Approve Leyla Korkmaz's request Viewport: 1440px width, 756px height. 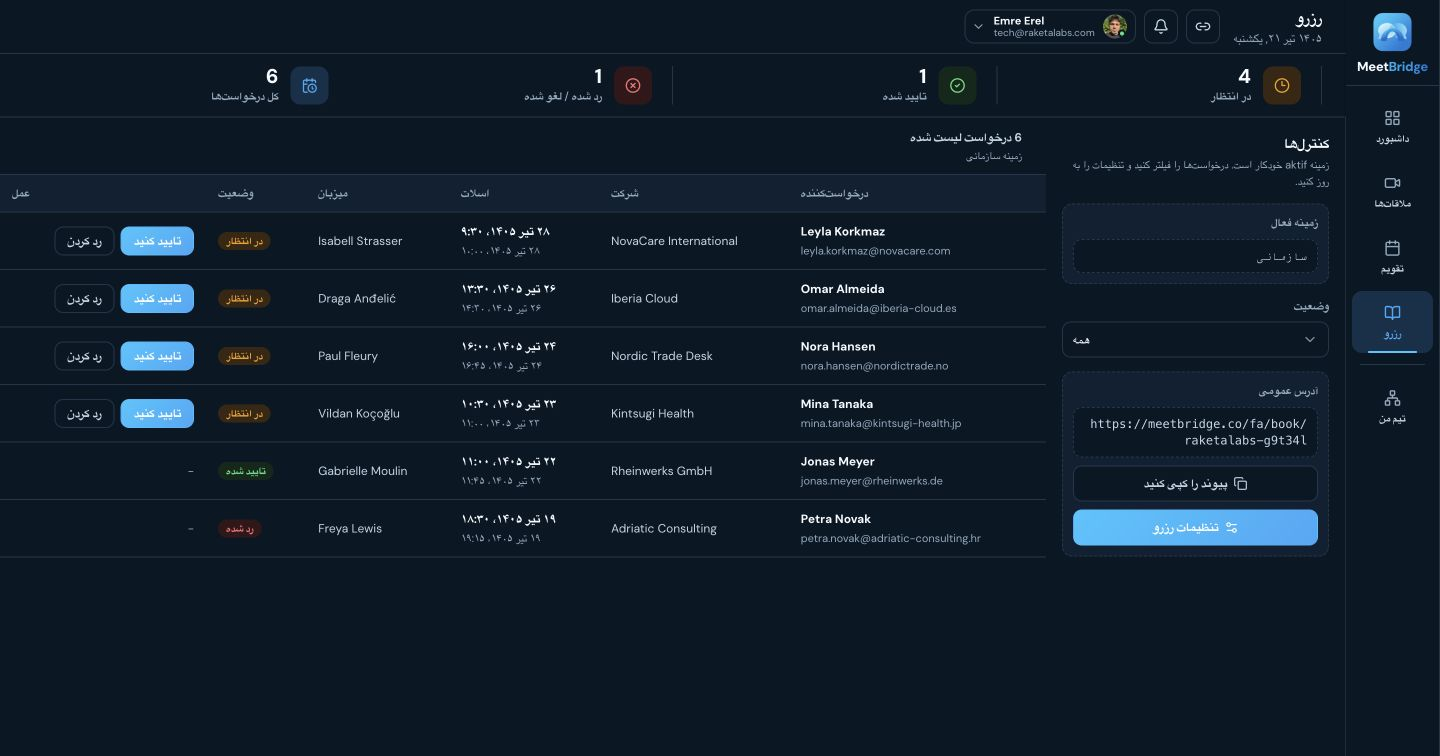[x=157, y=241]
